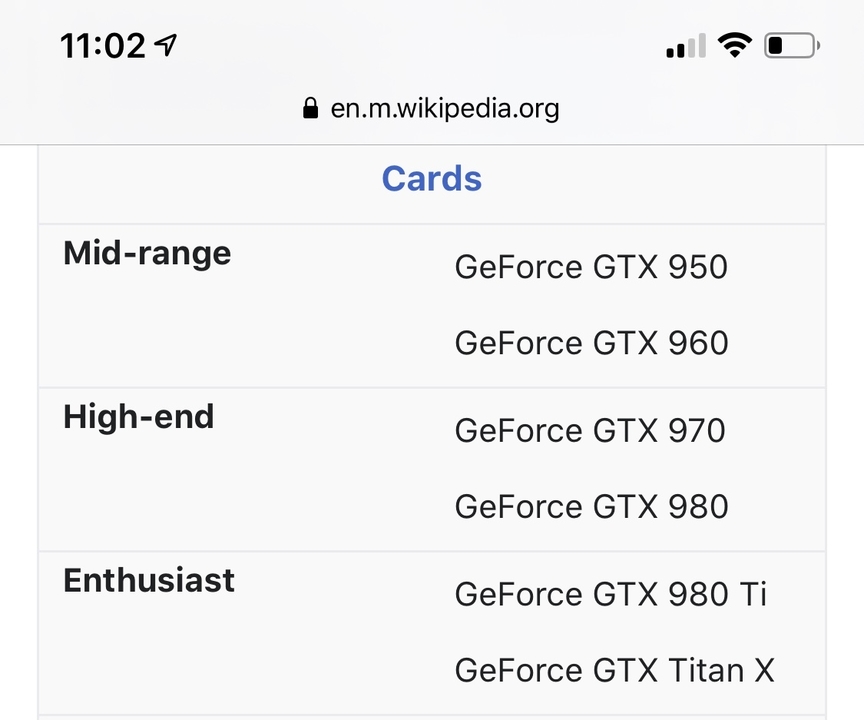Tap the Mid-range row label
The height and width of the screenshot is (720, 864).
pyautogui.click(x=147, y=253)
